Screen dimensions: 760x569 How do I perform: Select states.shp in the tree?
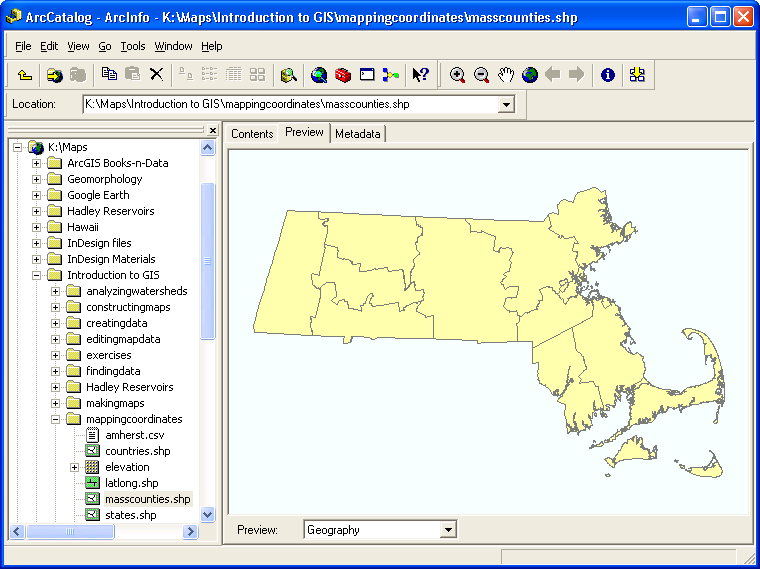[131, 515]
